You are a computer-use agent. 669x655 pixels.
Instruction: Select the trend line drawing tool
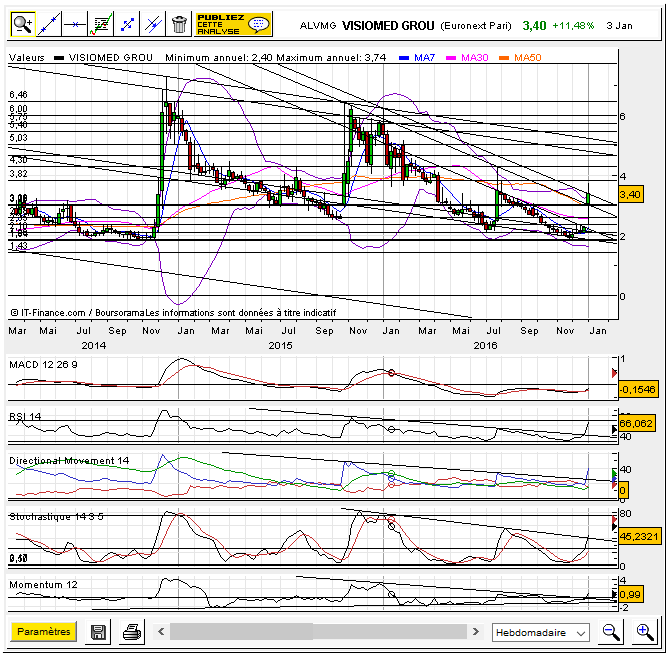pos(49,24)
